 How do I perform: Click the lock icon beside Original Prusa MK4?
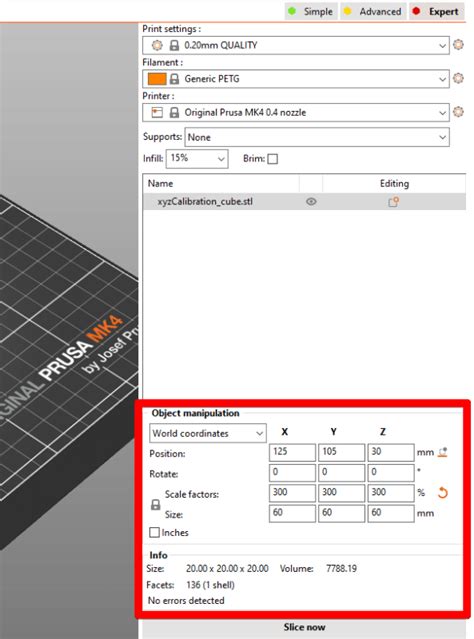(174, 112)
